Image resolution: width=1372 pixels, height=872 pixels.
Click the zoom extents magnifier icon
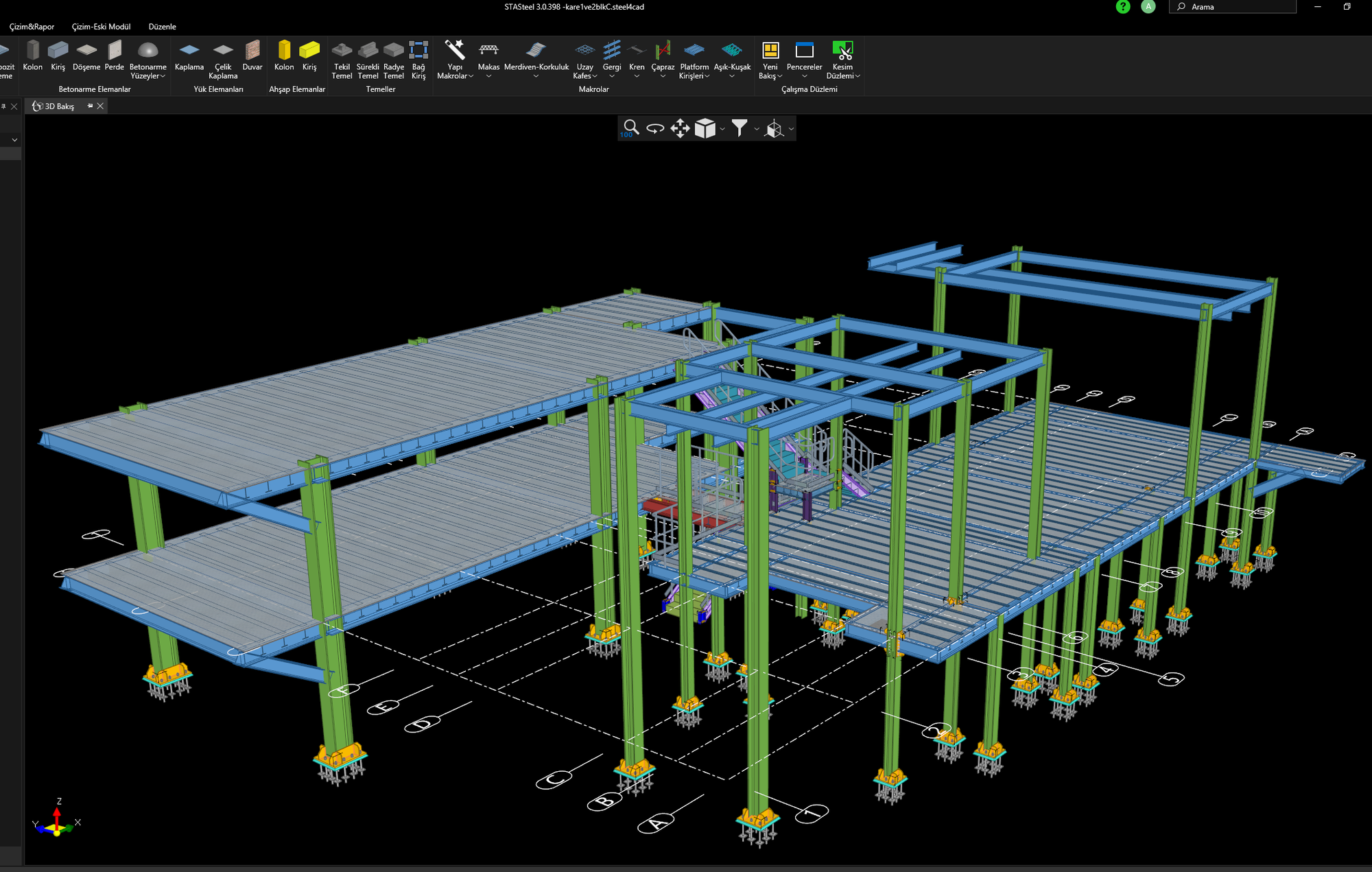[x=630, y=128]
